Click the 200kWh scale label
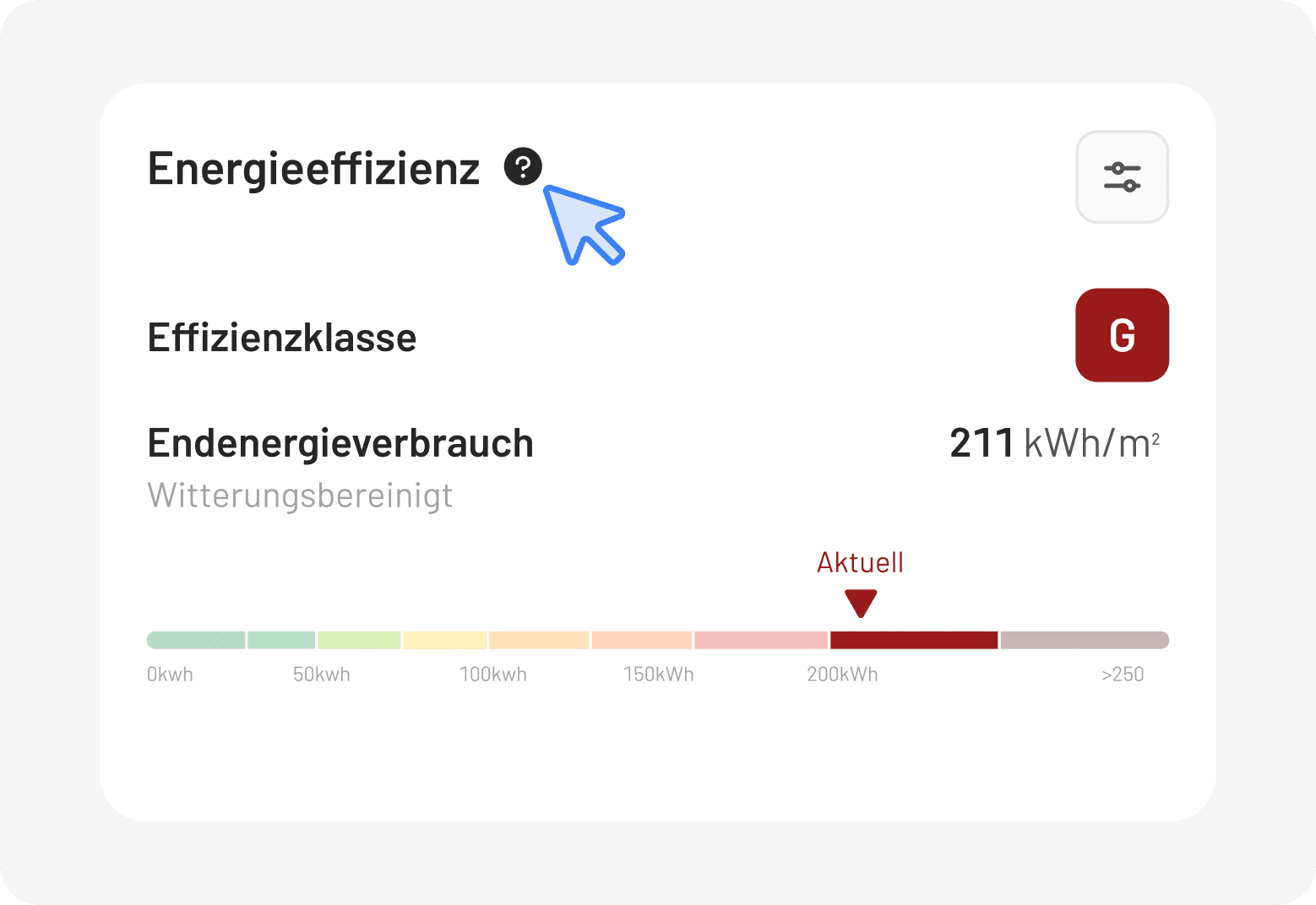Image resolution: width=1316 pixels, height=905 pixels. coord(842,675)
